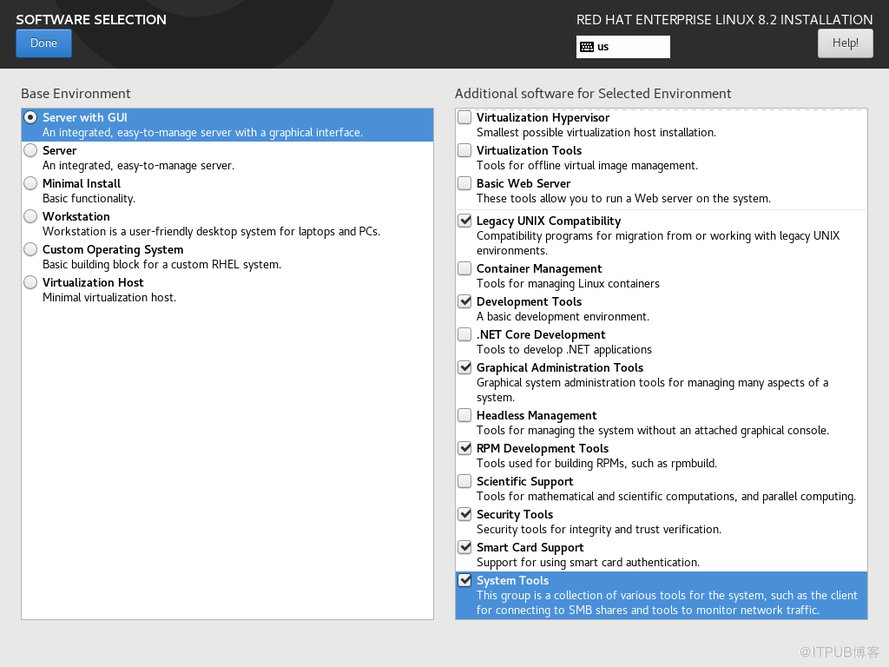Screen dimensions: 889x667
Task: Uncheck the Security Tools box
Action: [x=465, y=515]
